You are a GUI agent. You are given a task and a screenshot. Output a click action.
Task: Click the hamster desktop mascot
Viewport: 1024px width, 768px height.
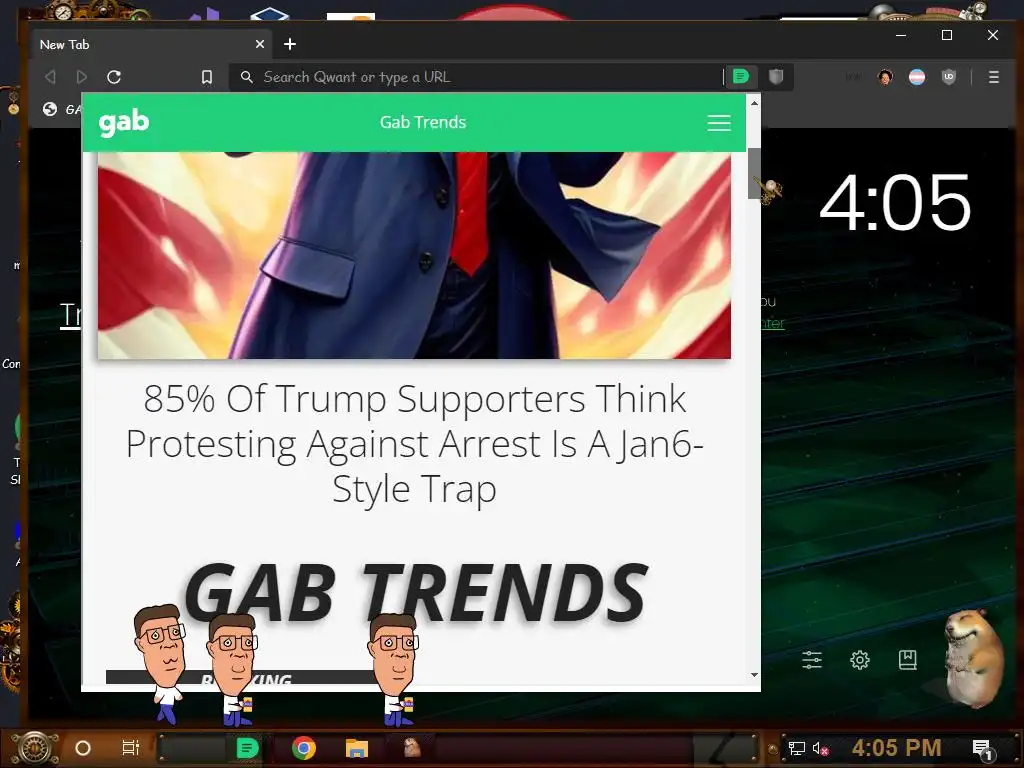pos(973,658)
